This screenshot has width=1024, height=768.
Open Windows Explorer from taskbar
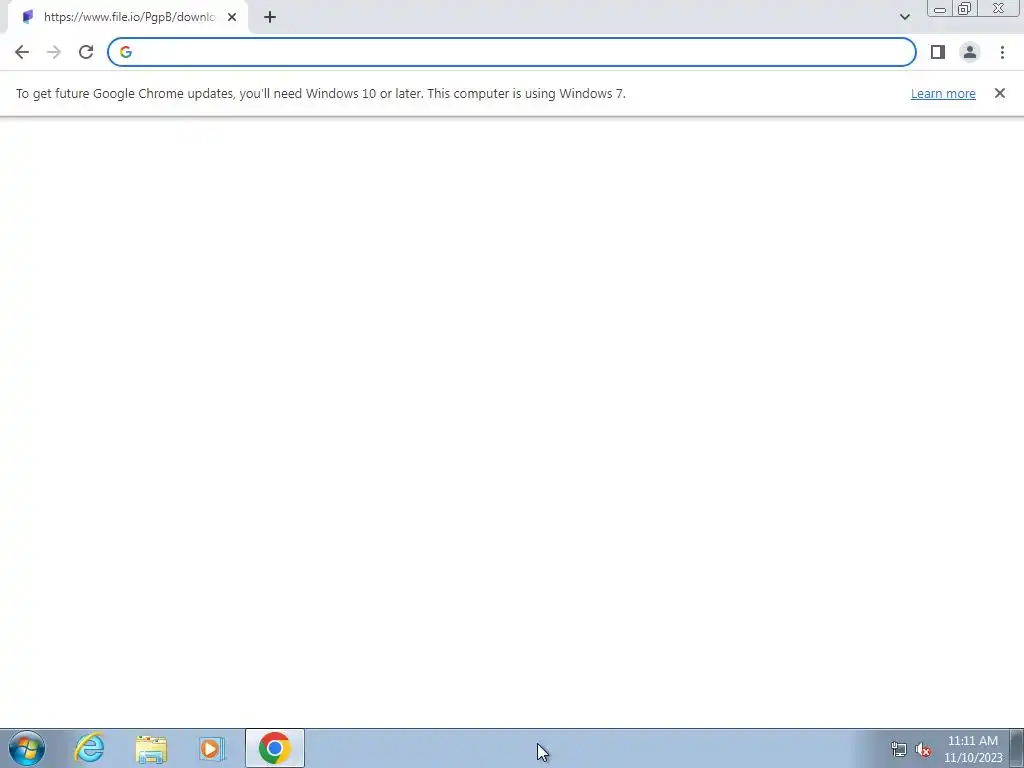[x=151, y=748]
